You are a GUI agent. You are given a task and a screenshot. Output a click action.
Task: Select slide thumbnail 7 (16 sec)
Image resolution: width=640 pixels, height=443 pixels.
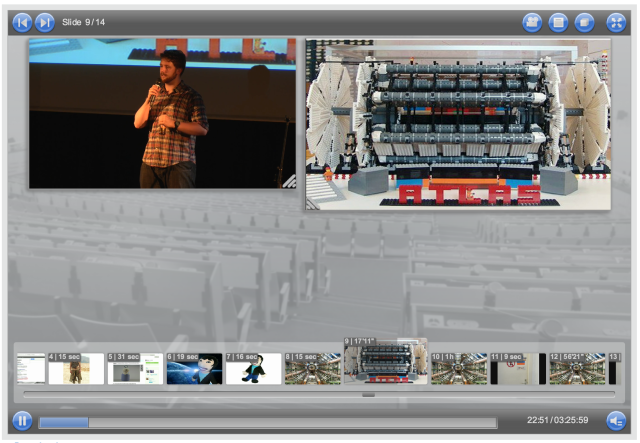click(x=253, y=369)
